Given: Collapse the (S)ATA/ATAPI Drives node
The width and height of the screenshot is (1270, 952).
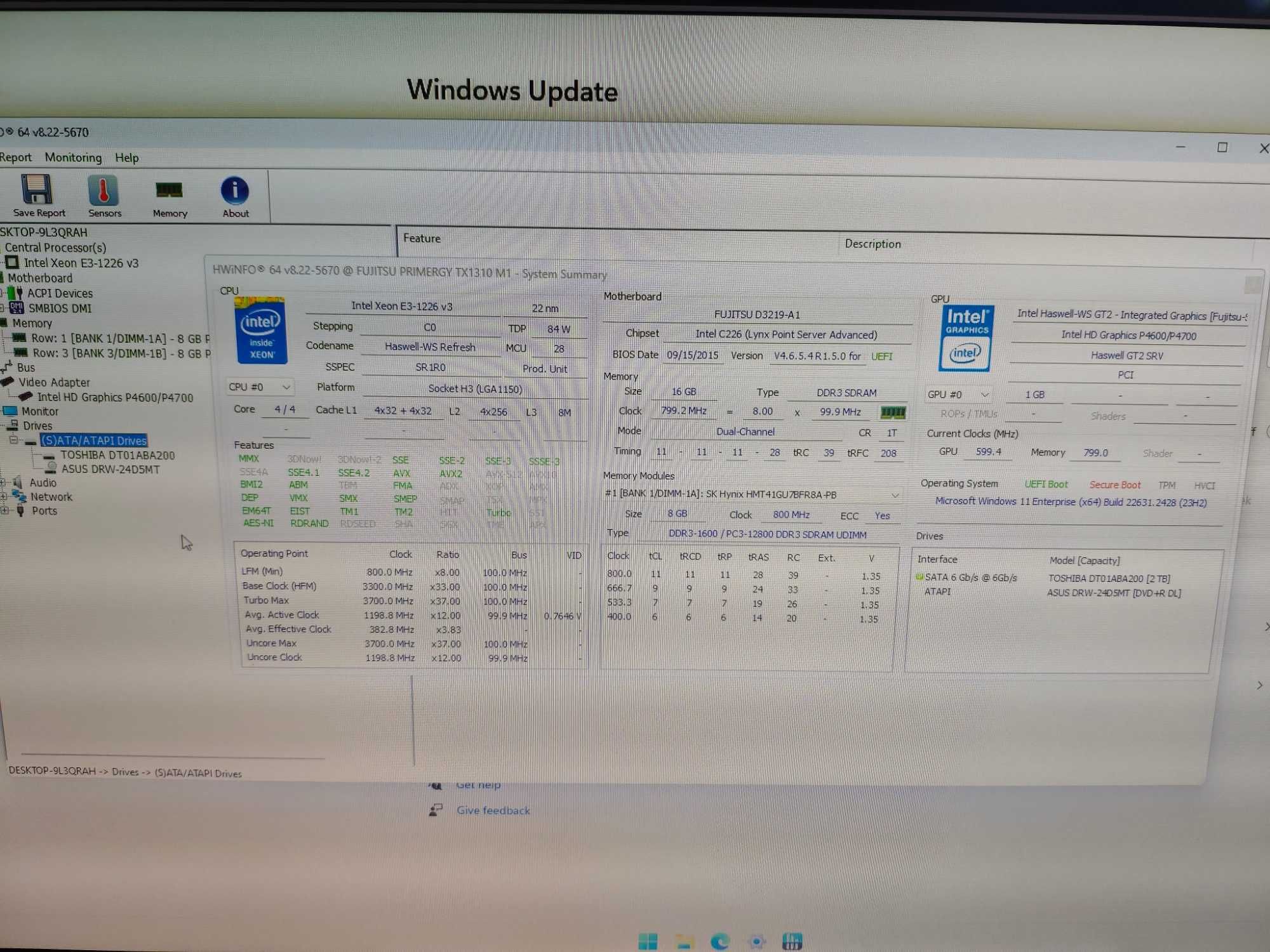Looking at the screenshot, I should point(13,440).
